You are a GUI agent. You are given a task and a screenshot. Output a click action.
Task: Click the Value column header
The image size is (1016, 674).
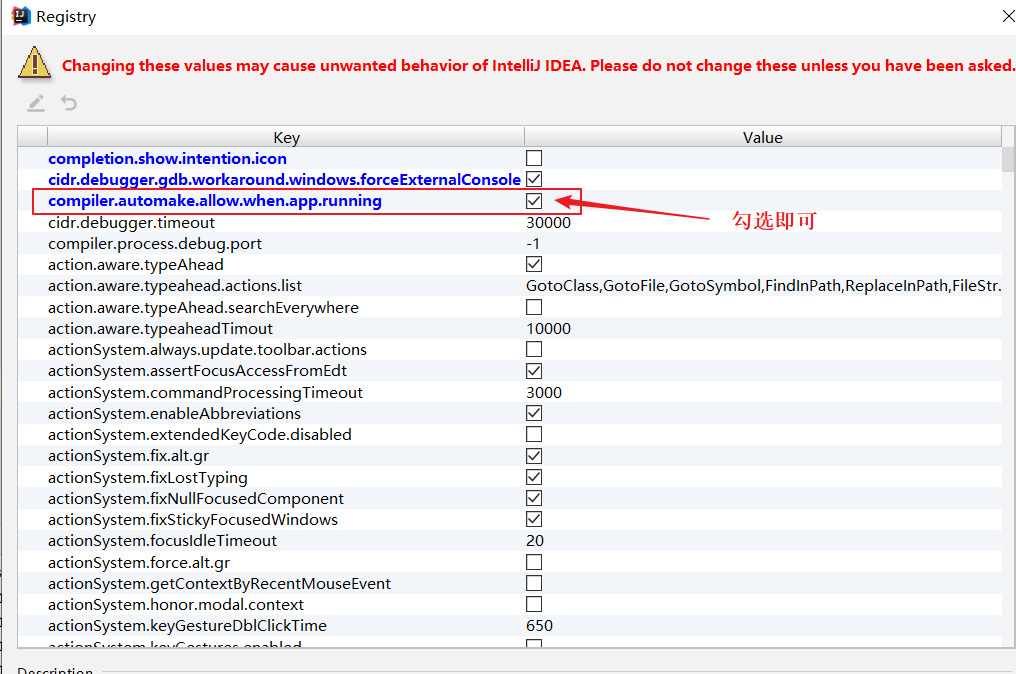(x=763, y=137)
